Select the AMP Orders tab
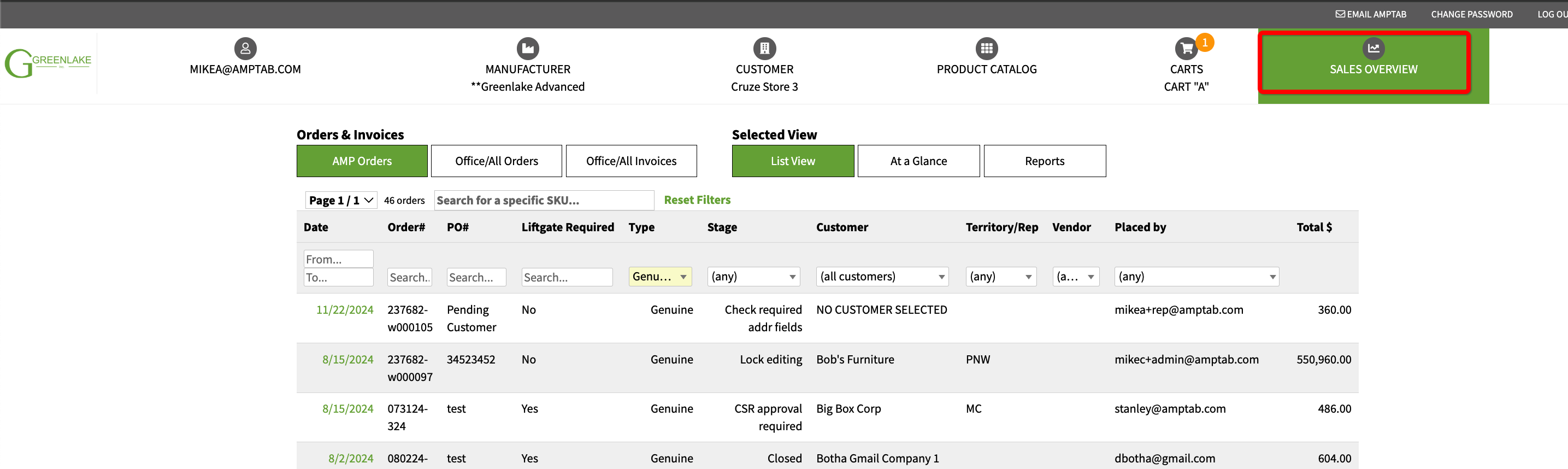 point(362,161)
